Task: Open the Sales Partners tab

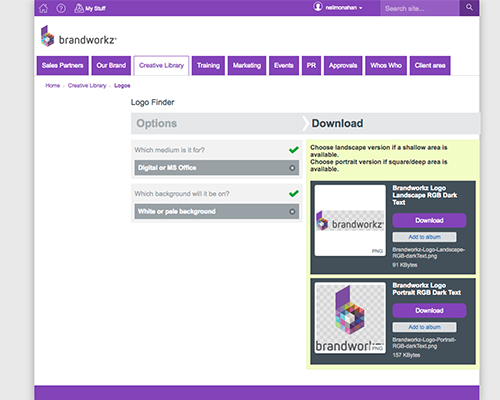Action: [x=63, y=65]
